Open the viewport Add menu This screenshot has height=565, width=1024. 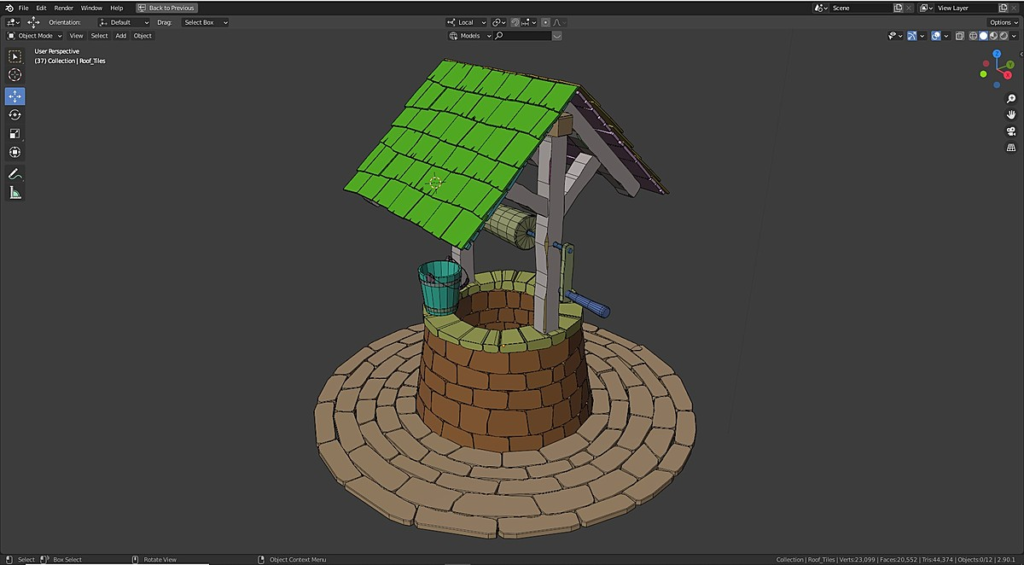(121, 36)
